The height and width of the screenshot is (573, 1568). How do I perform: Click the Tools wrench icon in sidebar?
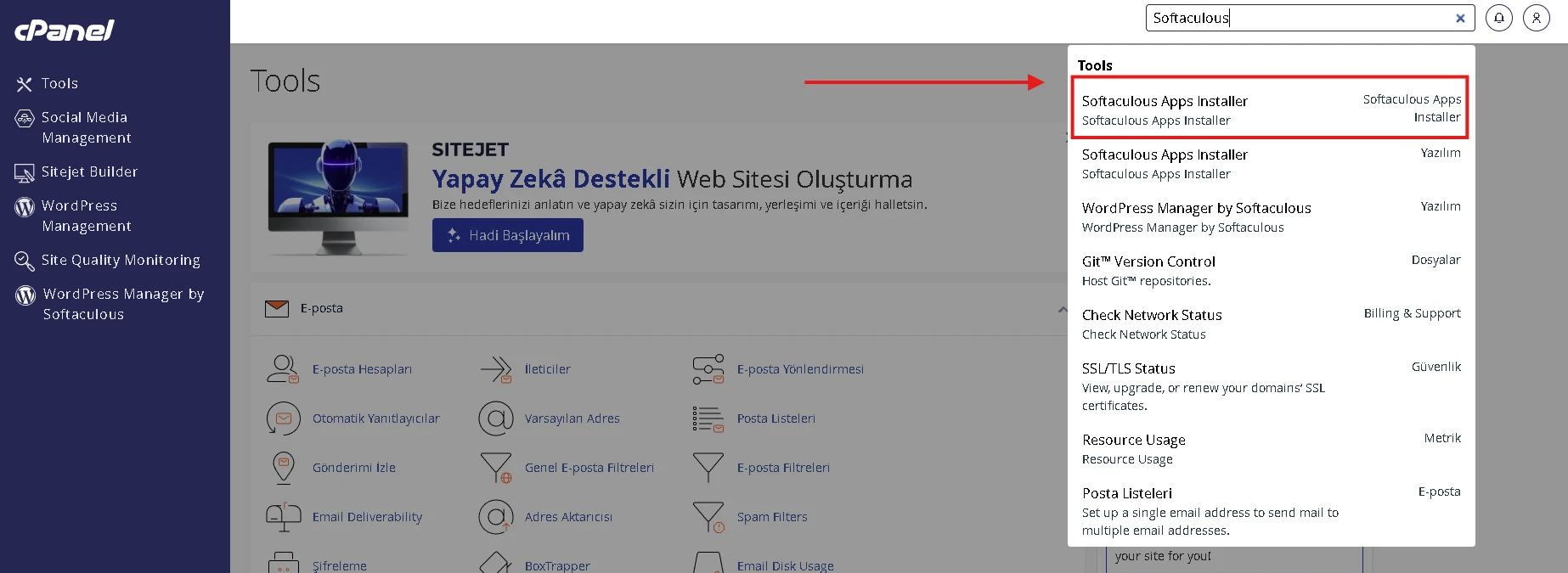coord(25,84)
